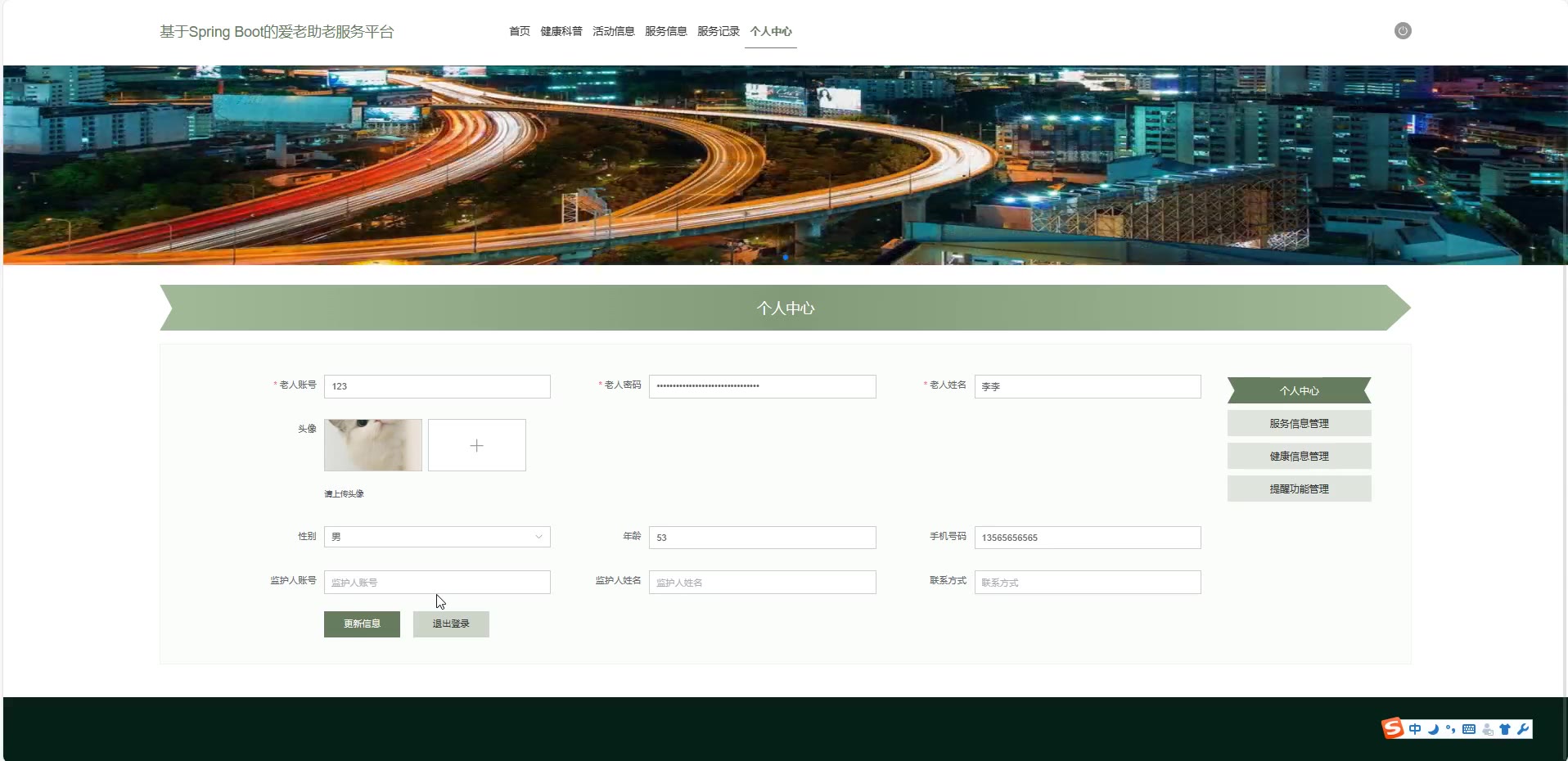Open 活动信息 navigation item
This screenshot has width=1568, height=761.
coord(614,31)
